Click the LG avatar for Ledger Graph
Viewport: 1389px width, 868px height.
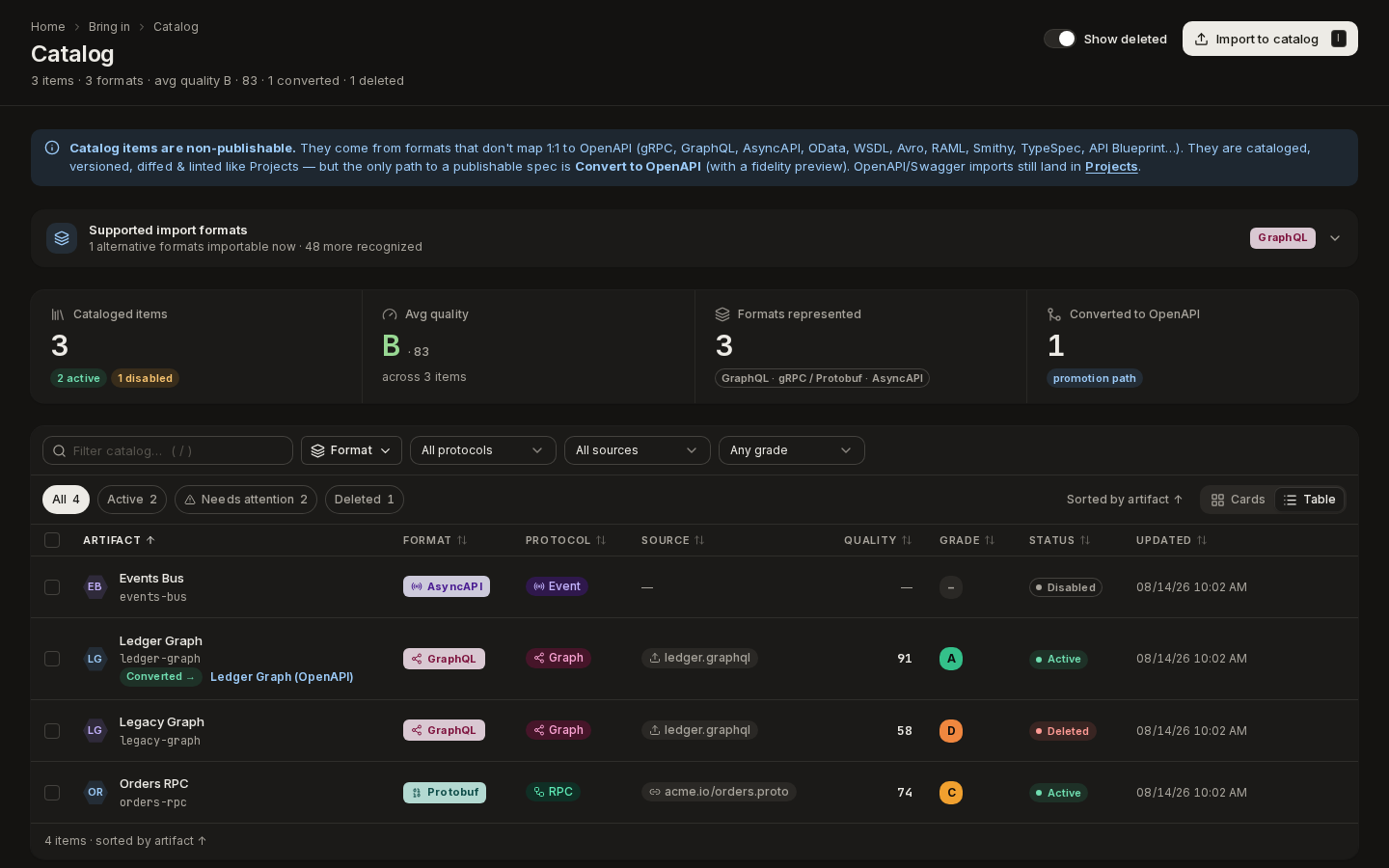pos(95,659)
